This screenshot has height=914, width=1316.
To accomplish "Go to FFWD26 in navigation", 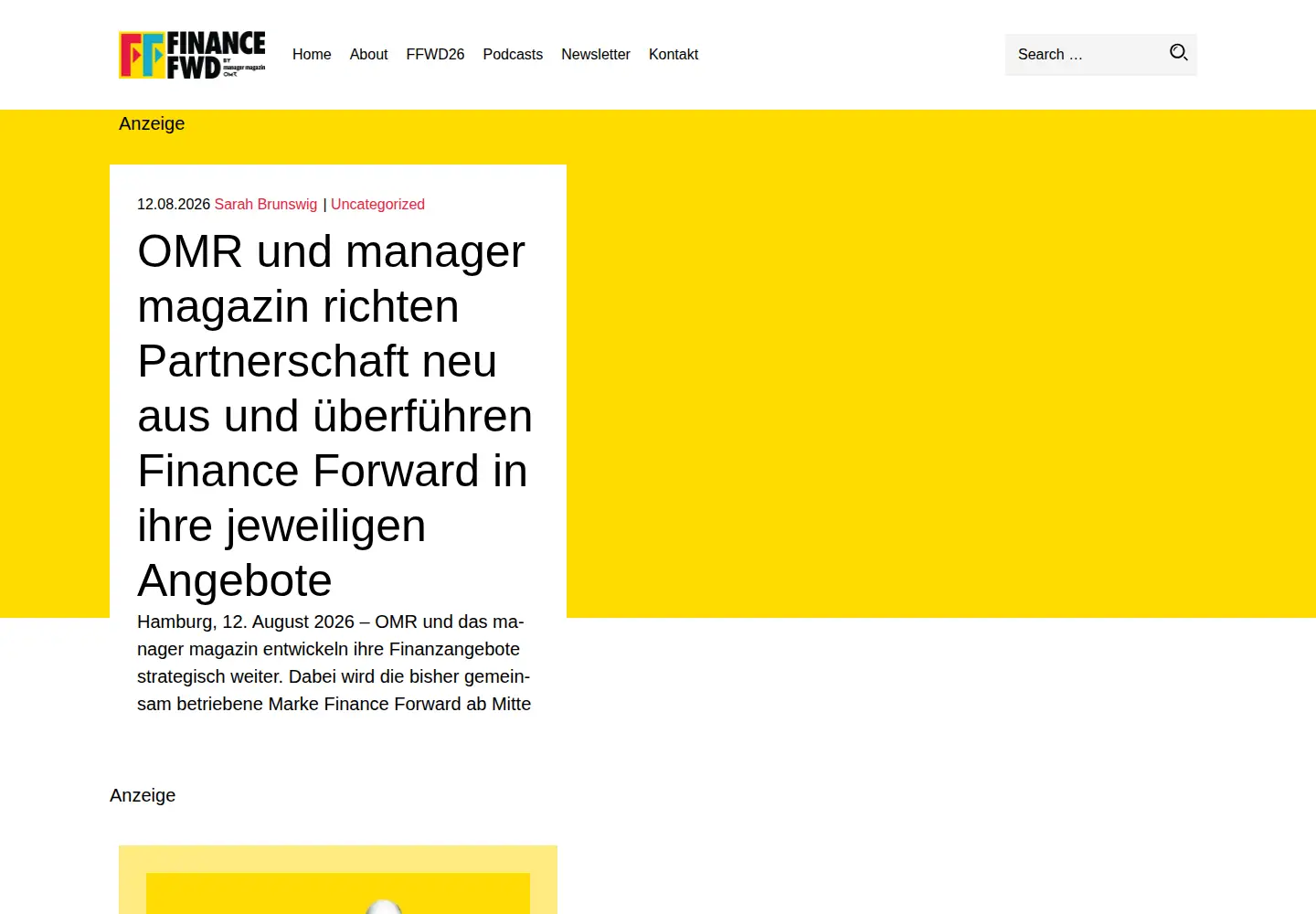I will click(435, 55).
